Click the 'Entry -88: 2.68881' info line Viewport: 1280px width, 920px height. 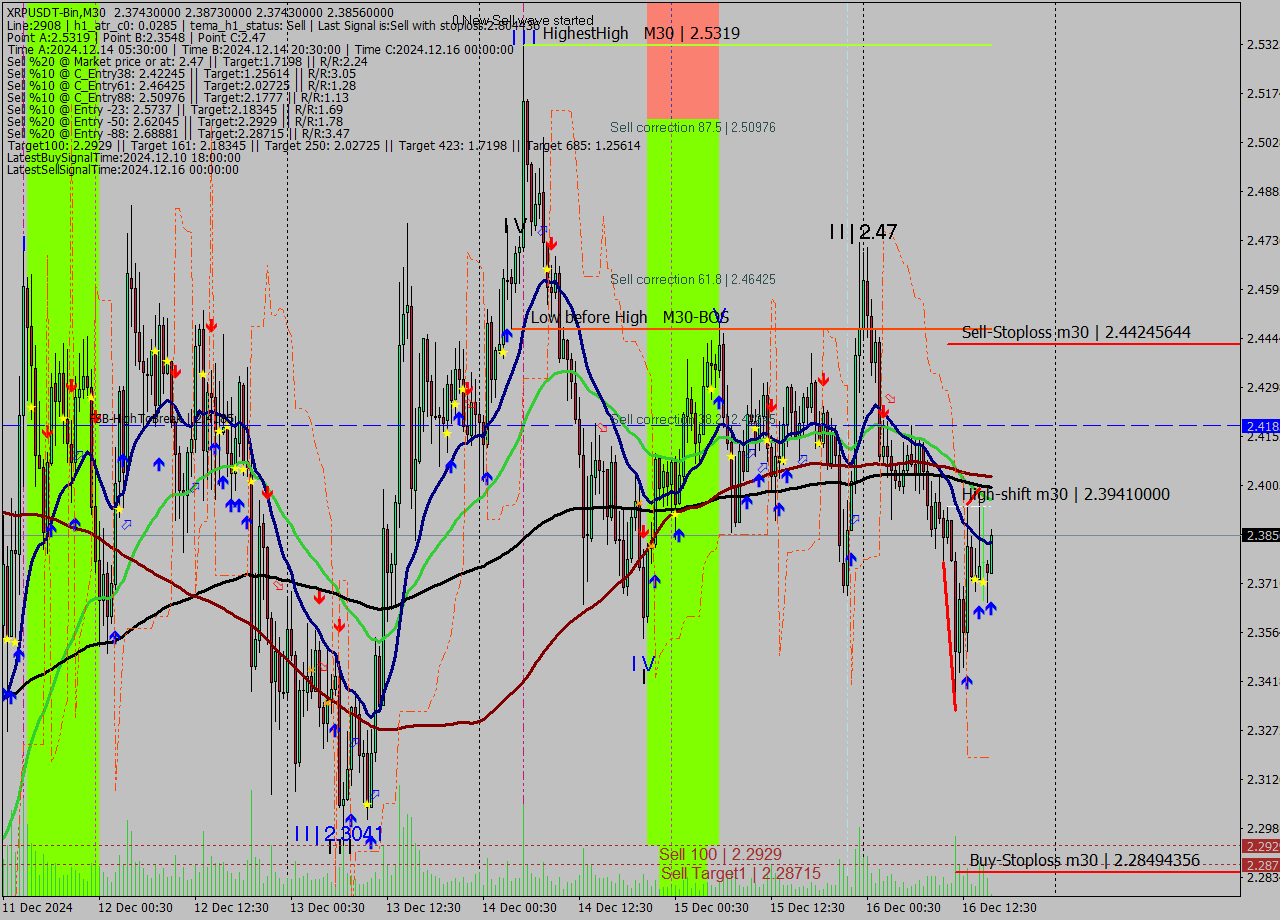(x=178, y=133)
